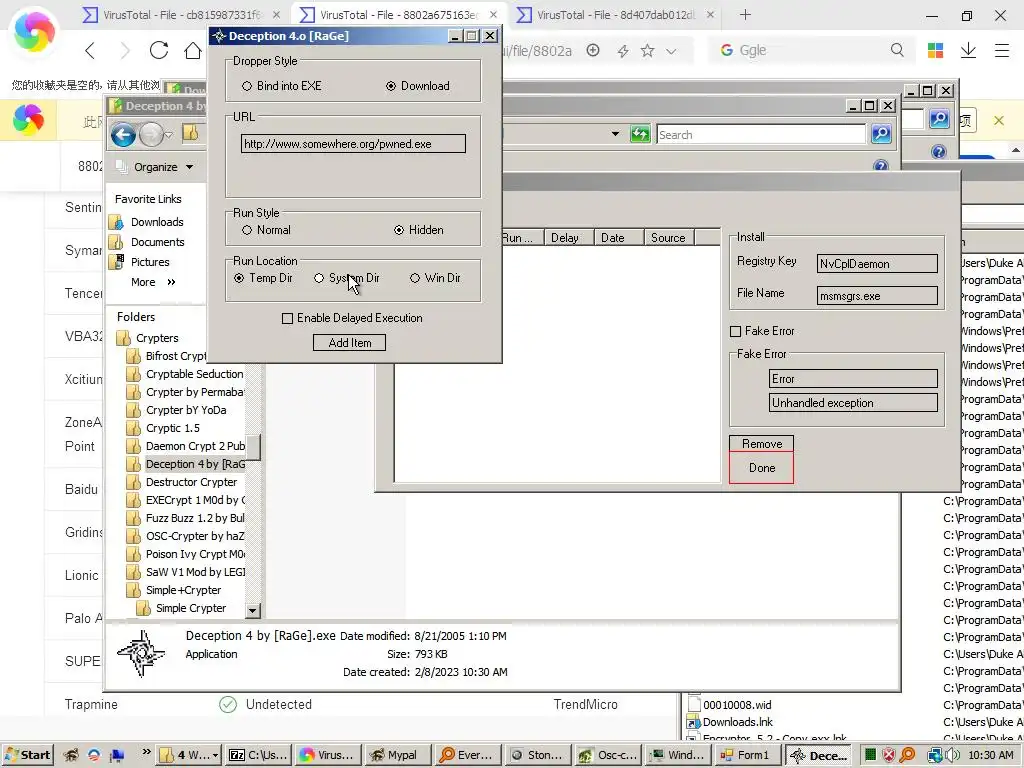The height and width of the screenshot is (768, 1024).
Task: Select Temp Dir run location
Action: click(x=263, y=278)
